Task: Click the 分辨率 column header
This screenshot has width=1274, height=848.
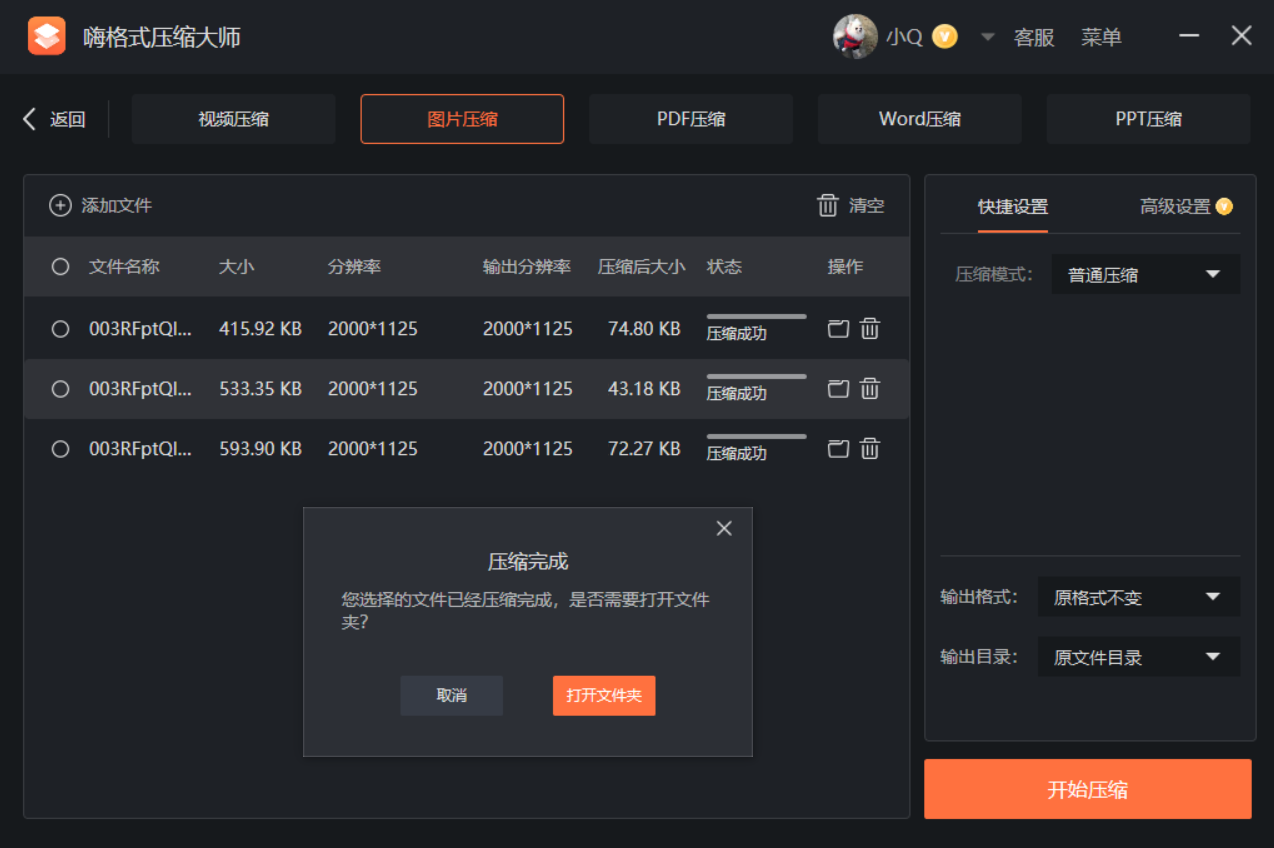Action: pyautogui.click(x=354, y=267)
